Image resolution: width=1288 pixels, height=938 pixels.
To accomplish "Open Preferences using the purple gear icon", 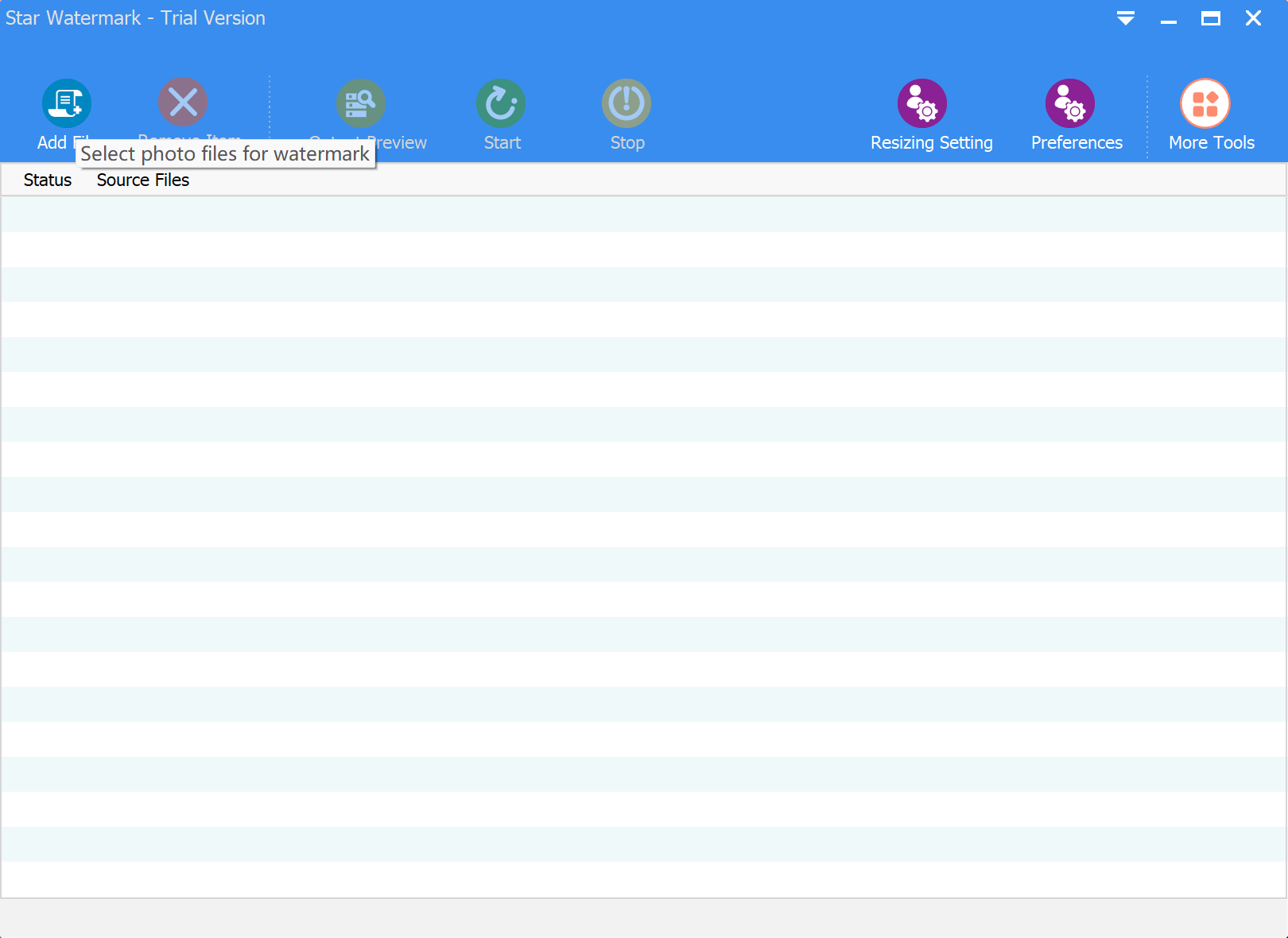I will (x=1069, y=103).
